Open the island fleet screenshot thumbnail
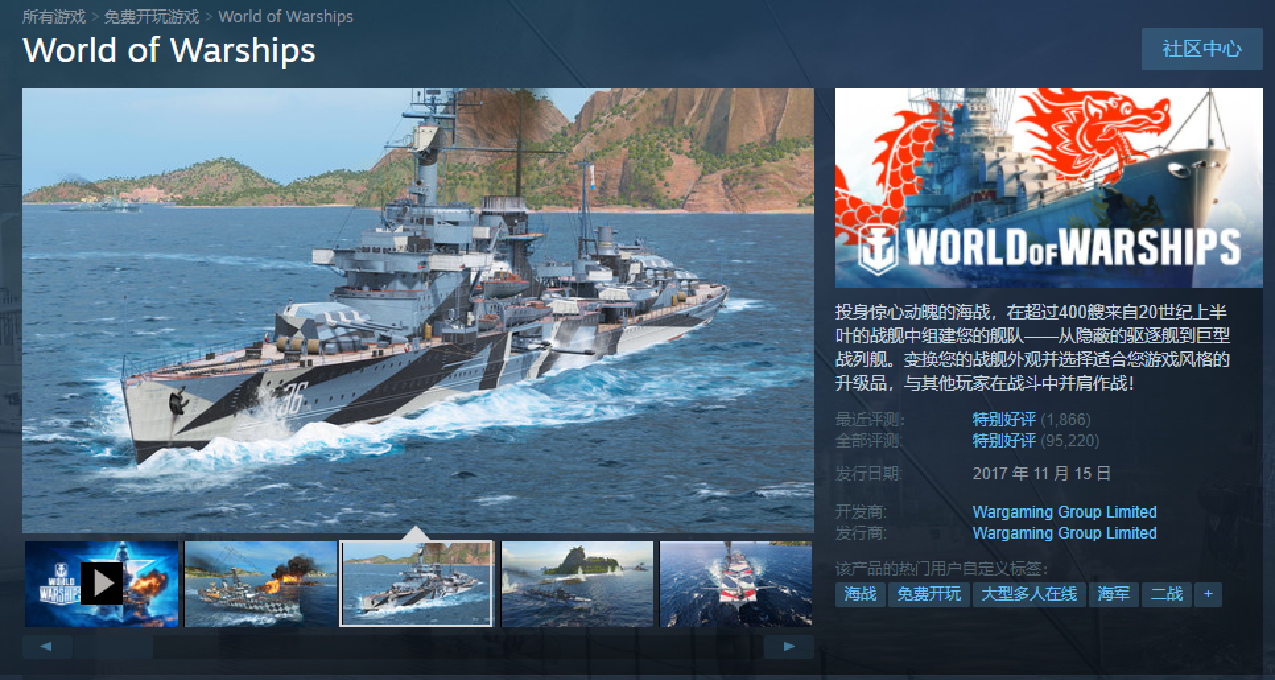Viewport: 1275px width, 680px height. (577, 584)
